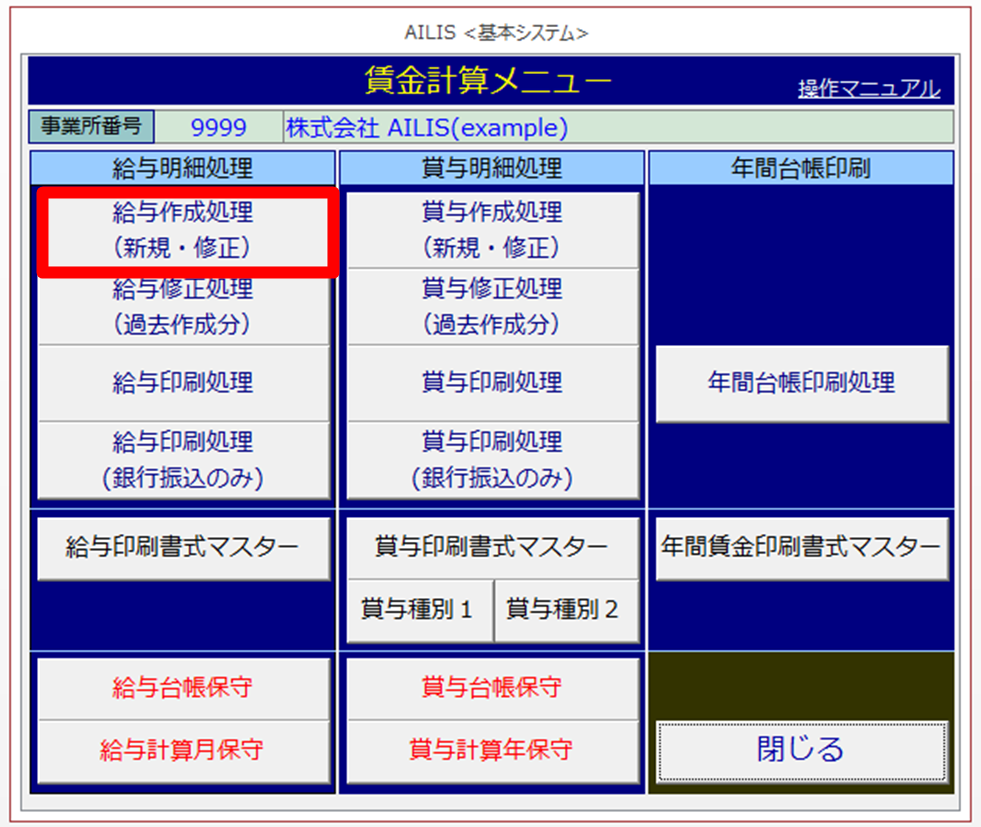The image size is (981, 827).
Task: Open 賞与印刷書式マスター
Action: (492, 548)
